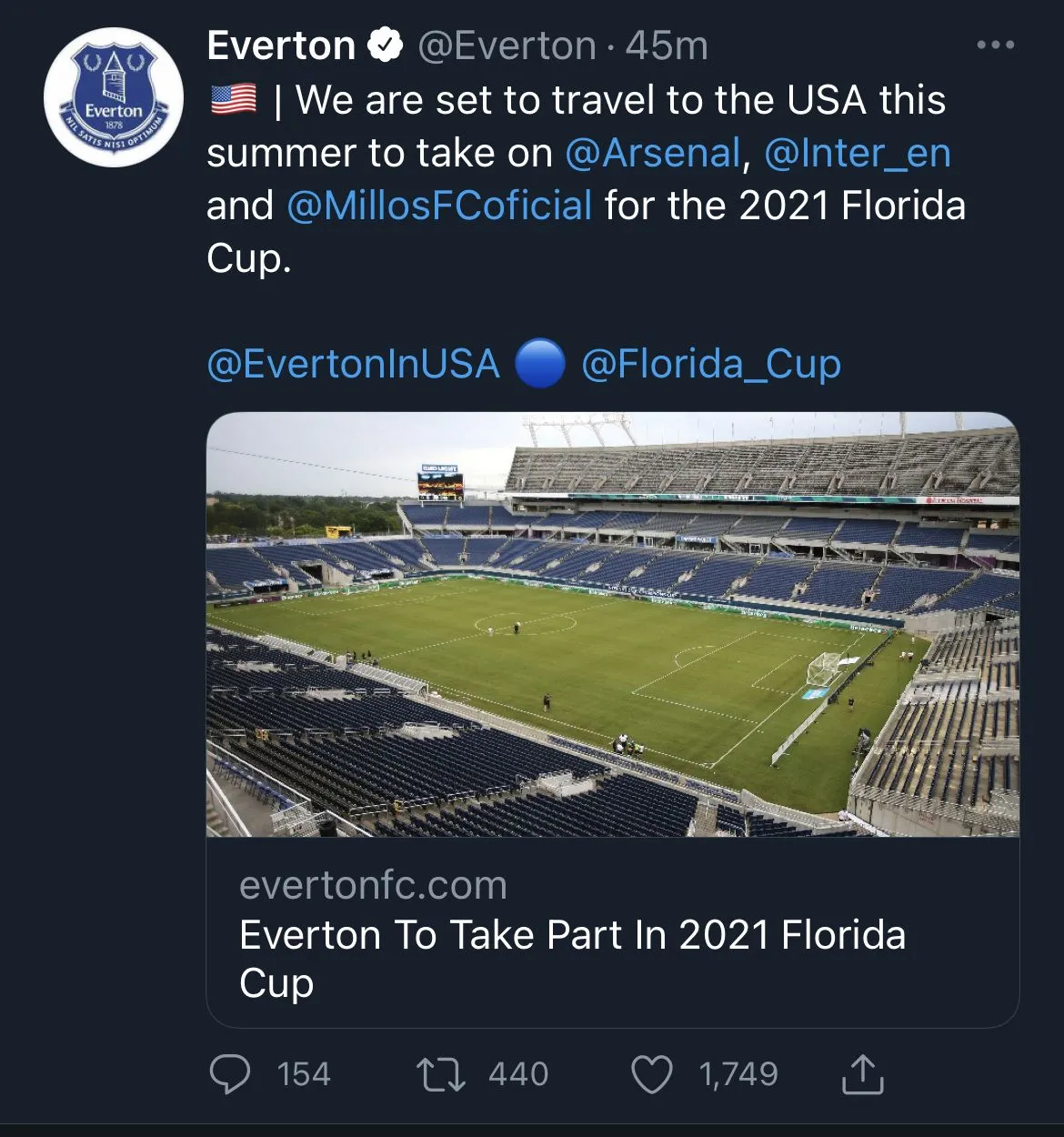Open the stadium photo preview
This screenshot has width=1064, height=1137.
point(612,624)
